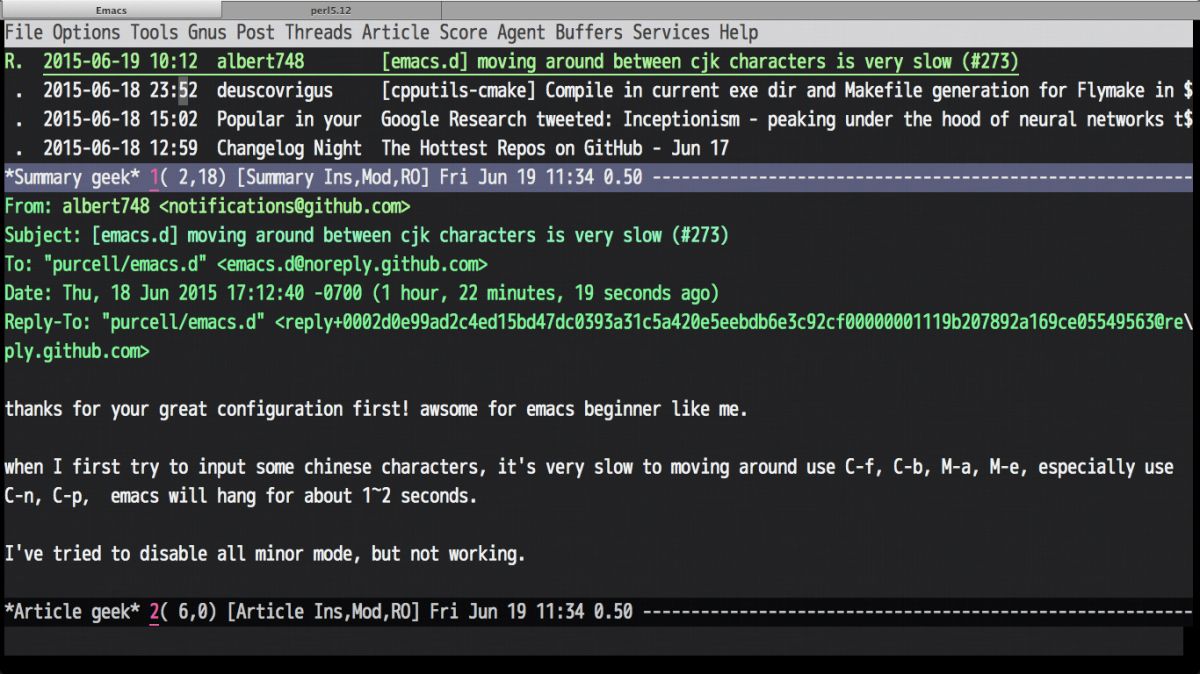Image resolution: width=1200 pixels, height=674 pixels.
Task: Click the "I've tried to disable all minor mode" line
Action: coord(265,554)
